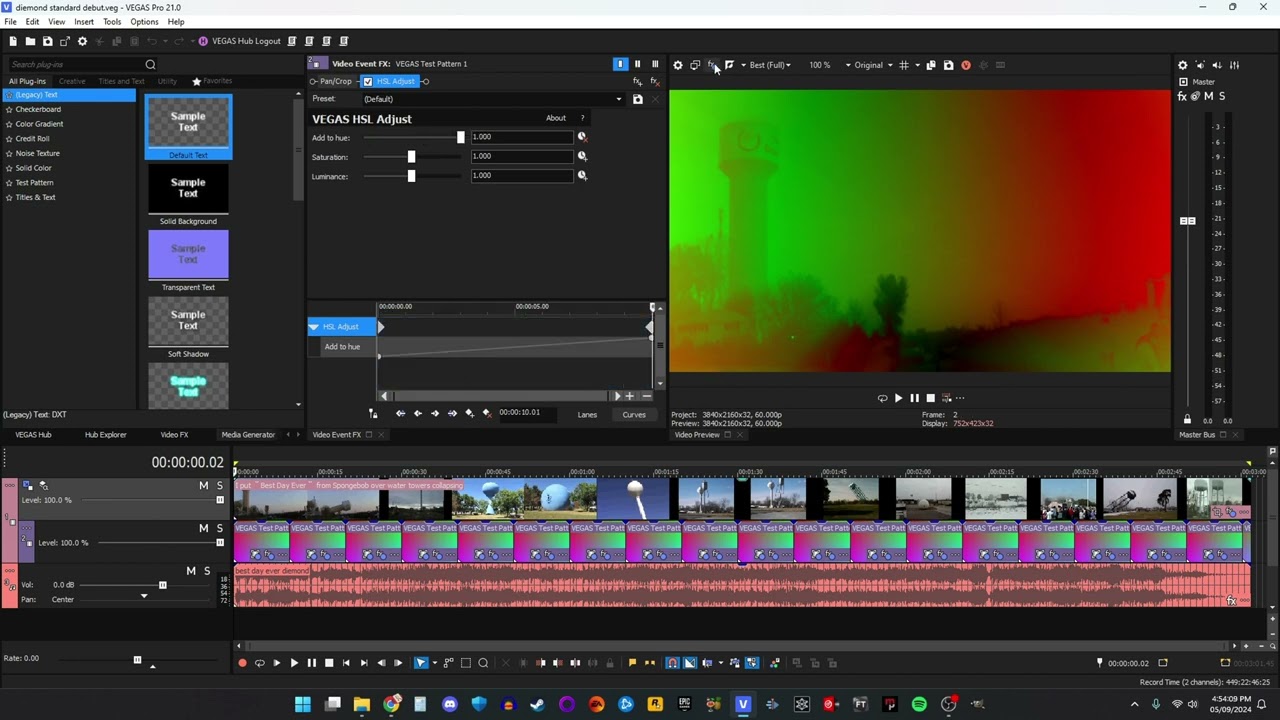
Task: Click the Luminance slider handle
Action: tap(411, 176)
